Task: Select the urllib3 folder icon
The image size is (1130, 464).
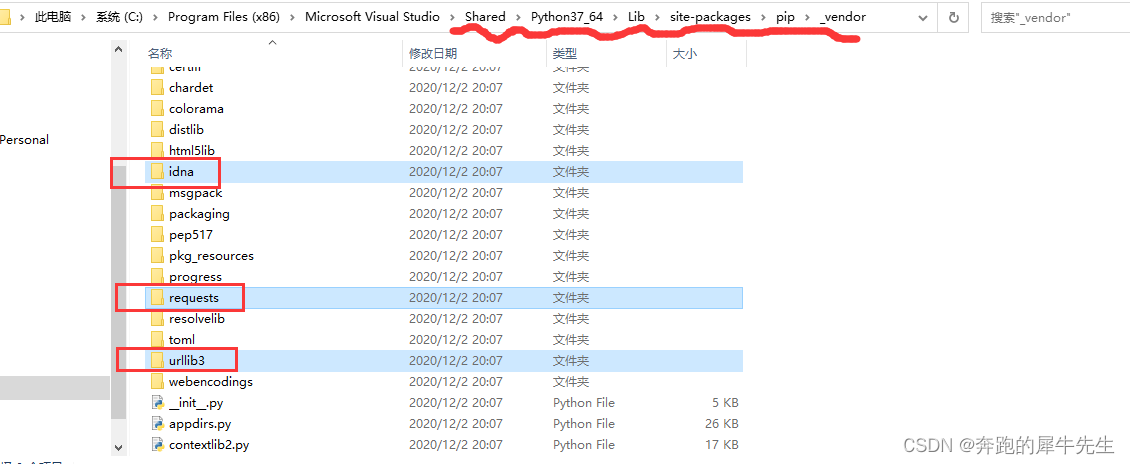Action: (158, 360)
